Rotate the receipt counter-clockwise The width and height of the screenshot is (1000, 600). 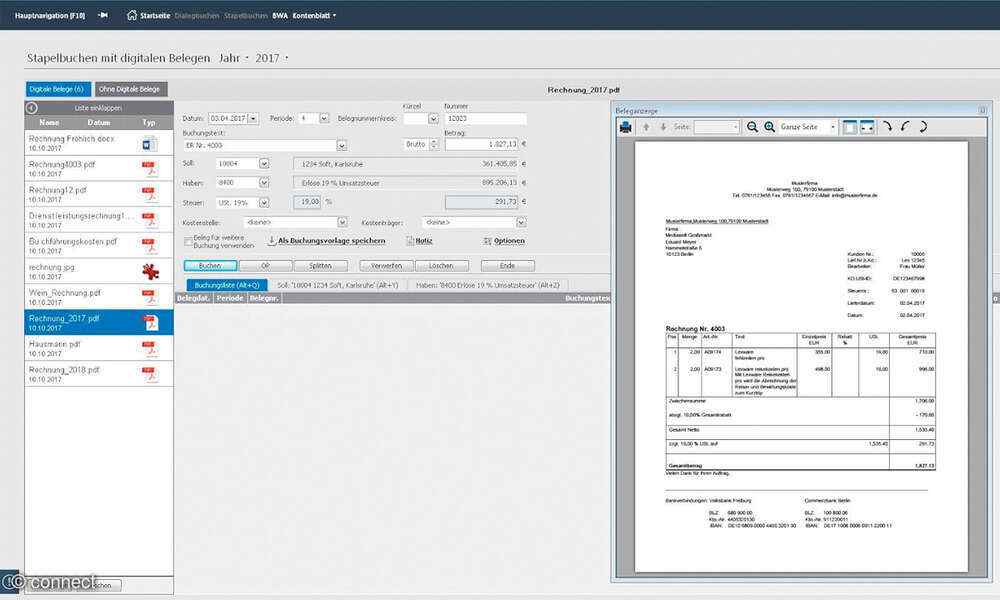(906, 127)
